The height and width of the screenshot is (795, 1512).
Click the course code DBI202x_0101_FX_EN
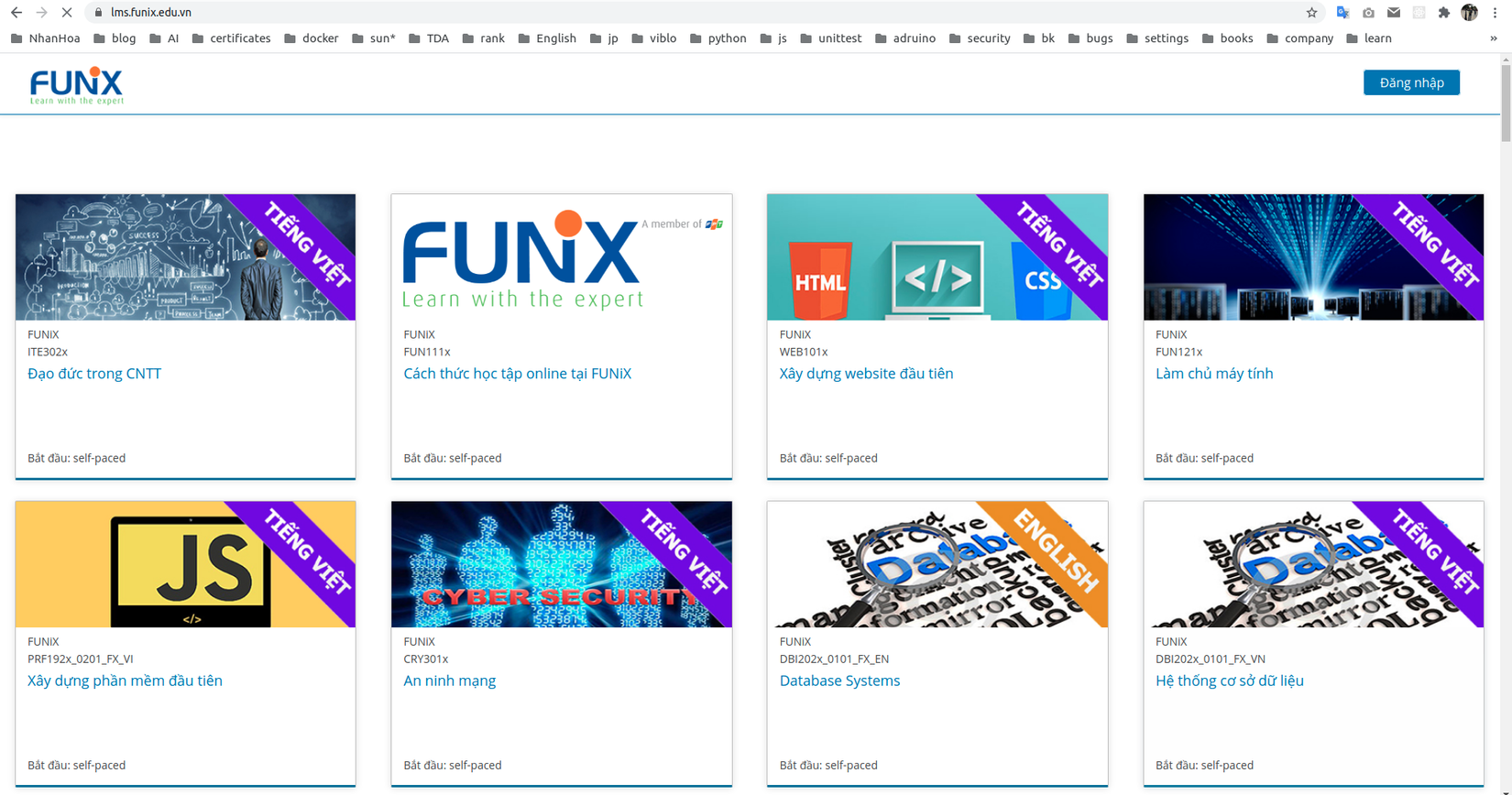pos(834,659)
